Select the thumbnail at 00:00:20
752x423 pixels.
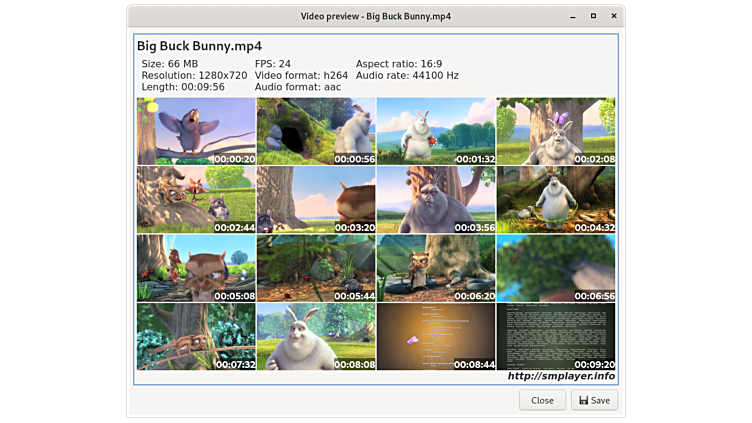coord(196,131)
